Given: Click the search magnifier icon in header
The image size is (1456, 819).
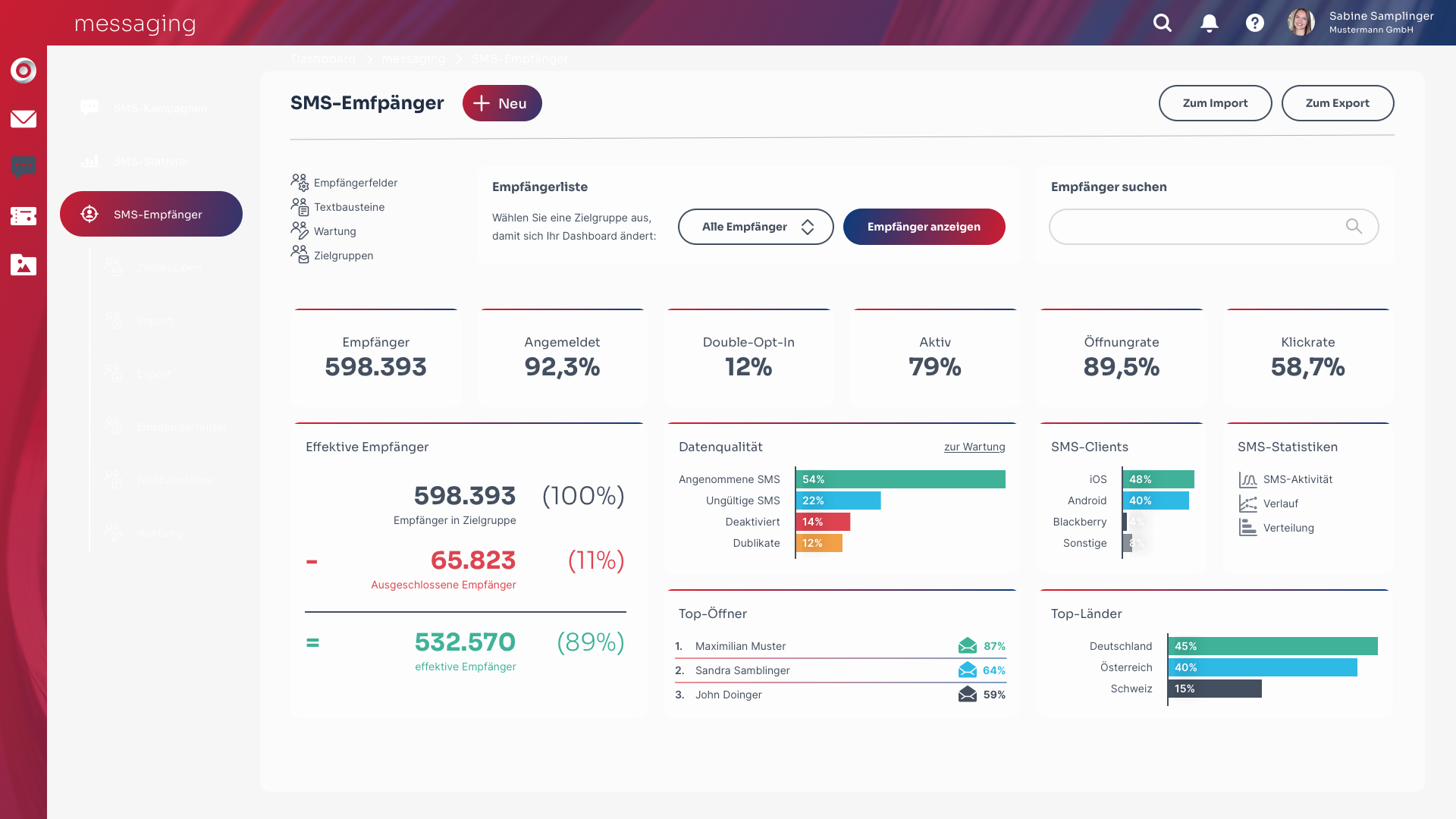Looking at the screenshot, I should (x=1163, y=23).
